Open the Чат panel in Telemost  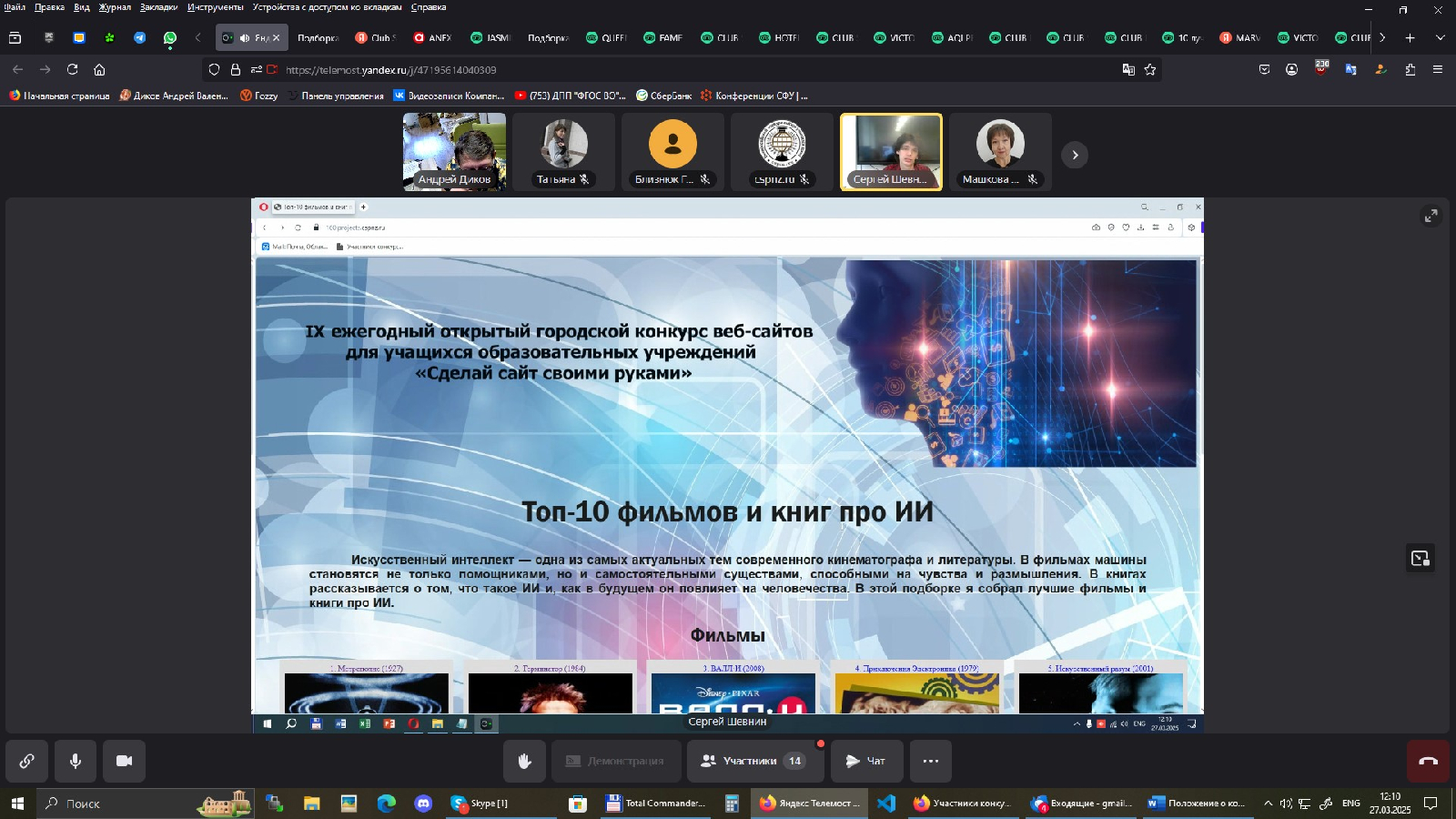(x=866, y=761)
